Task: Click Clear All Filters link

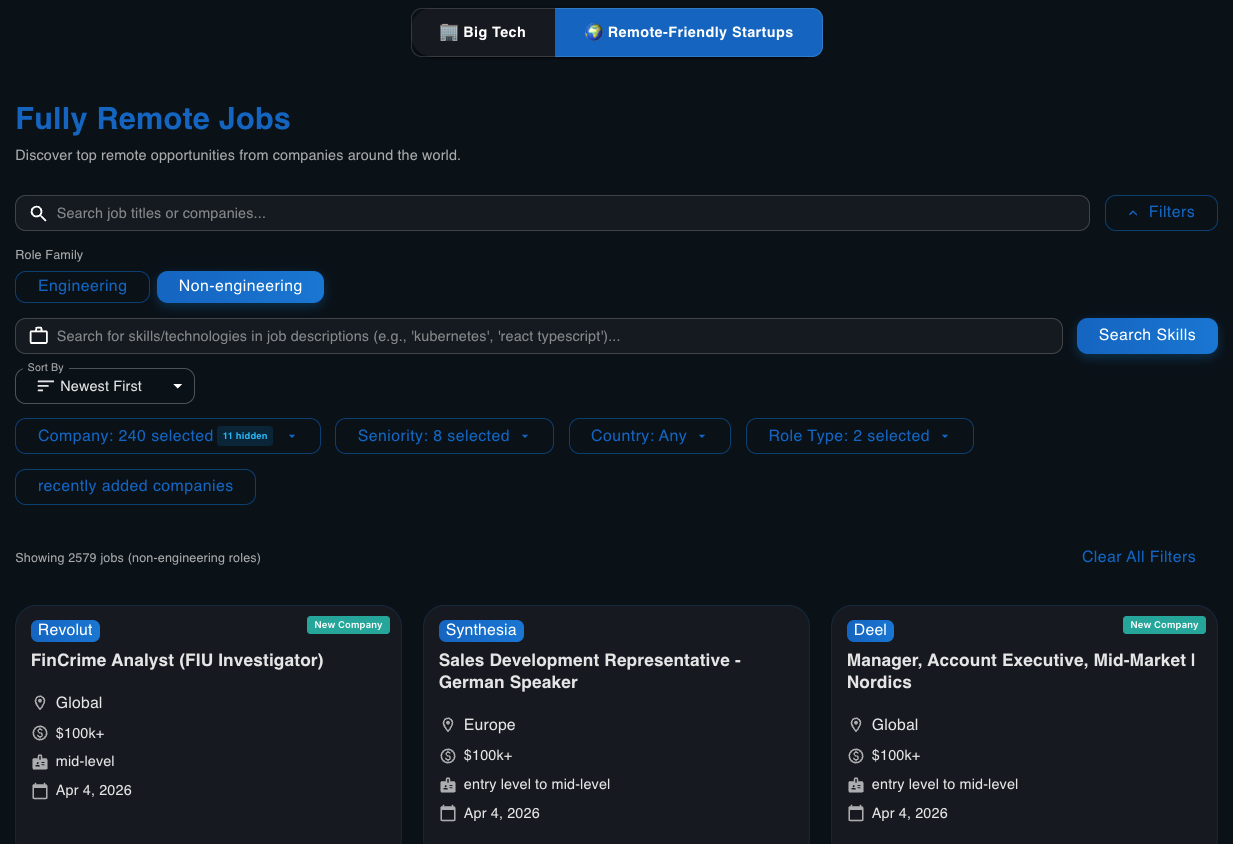Action: (x=1139, y=557)
